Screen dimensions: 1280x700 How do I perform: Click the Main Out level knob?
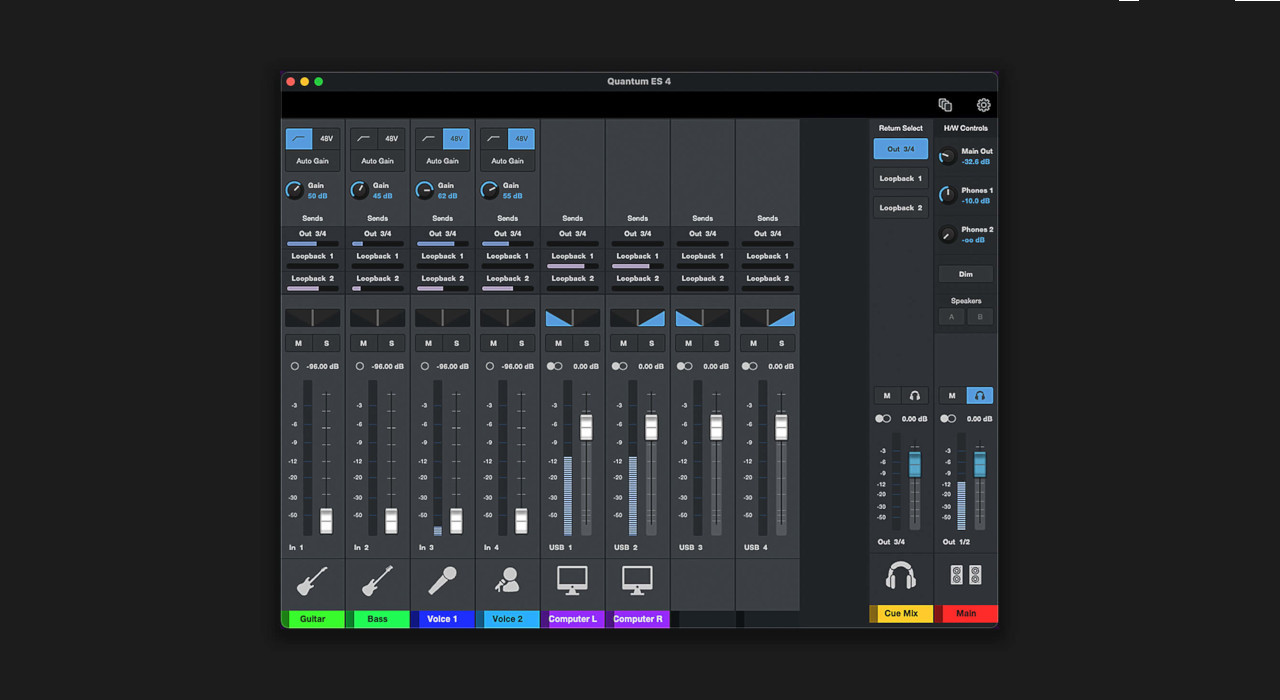pos(947,156)
